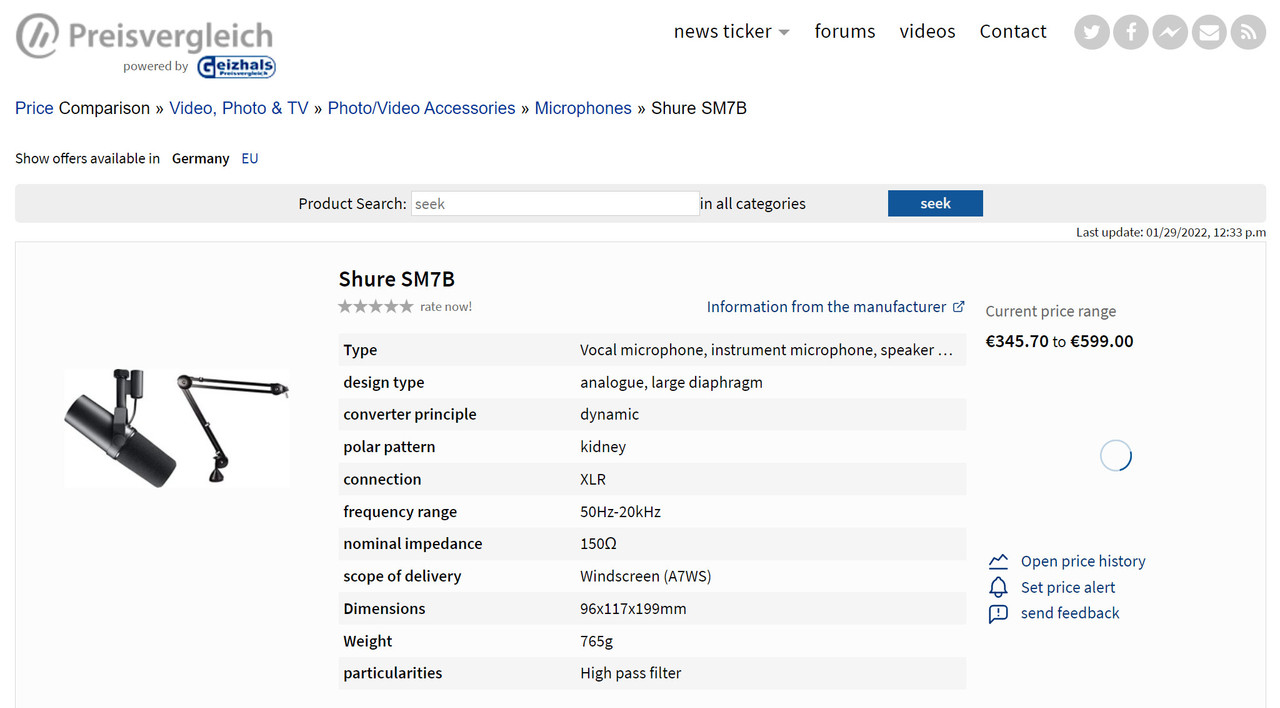Viewport: 1280px width, 708px height.
Task: Click the bell icon for price alert
Action: pyautogui.click(x=998, y=587)
